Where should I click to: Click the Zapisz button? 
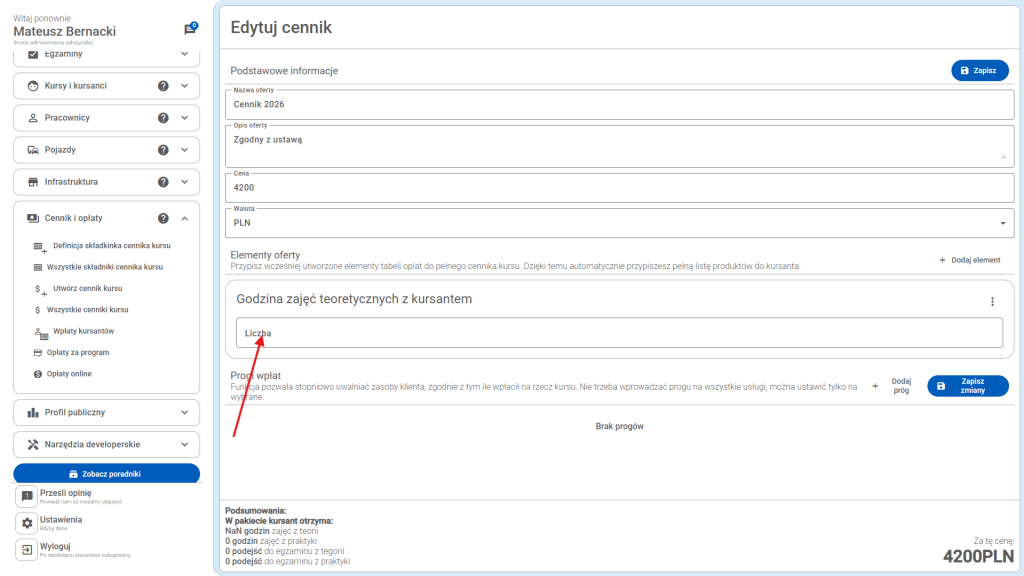pyautogui.click(x=979, y=71)
